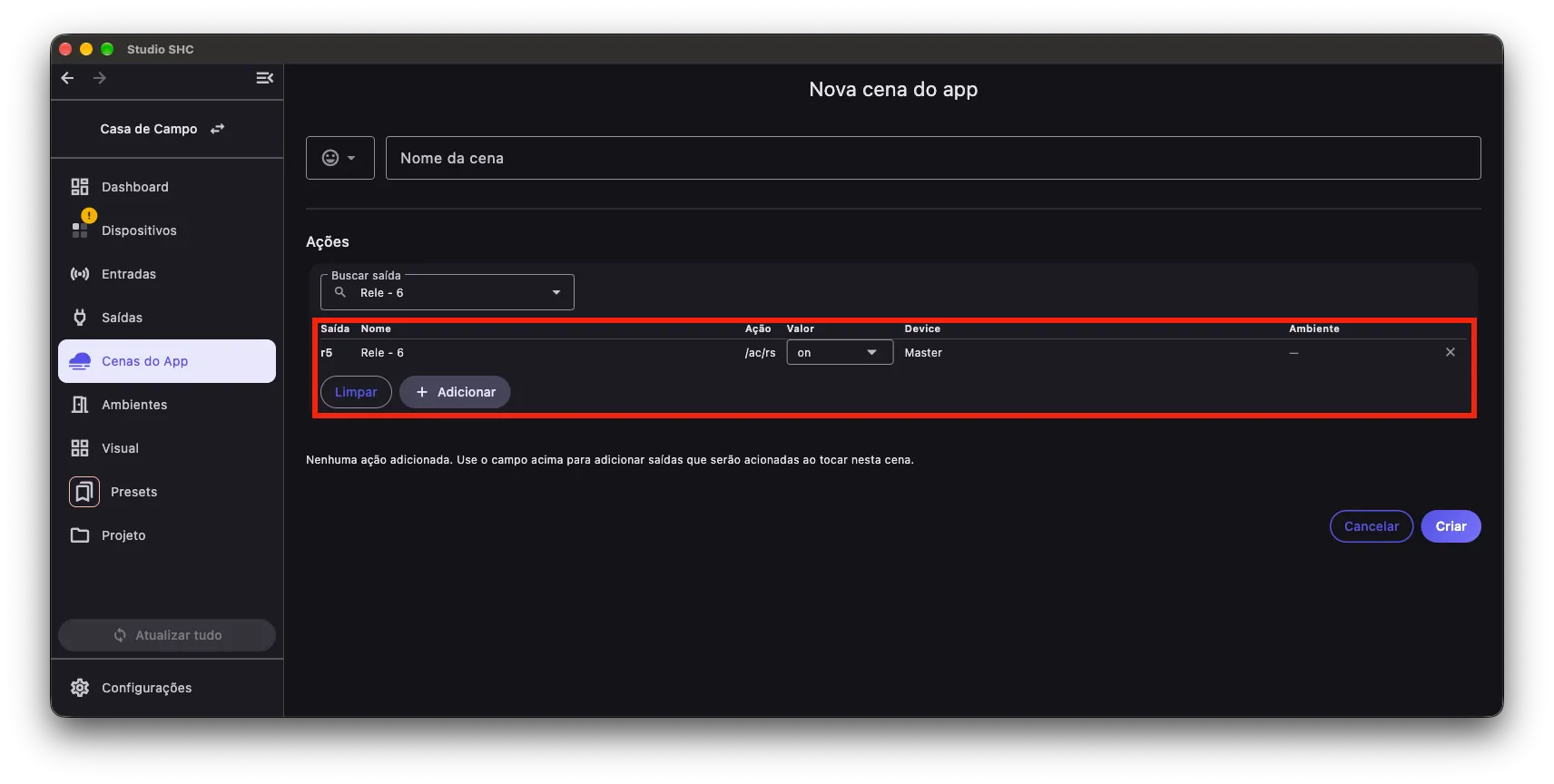Click the /ac/rs action cell
1554x784 pixels.
click(761, 353)
